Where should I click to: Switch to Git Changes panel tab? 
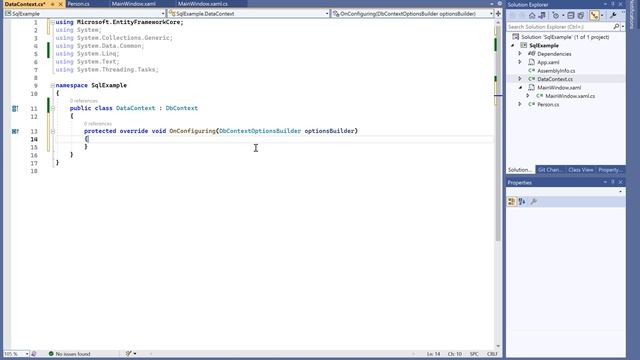click(x=550, y=170)
